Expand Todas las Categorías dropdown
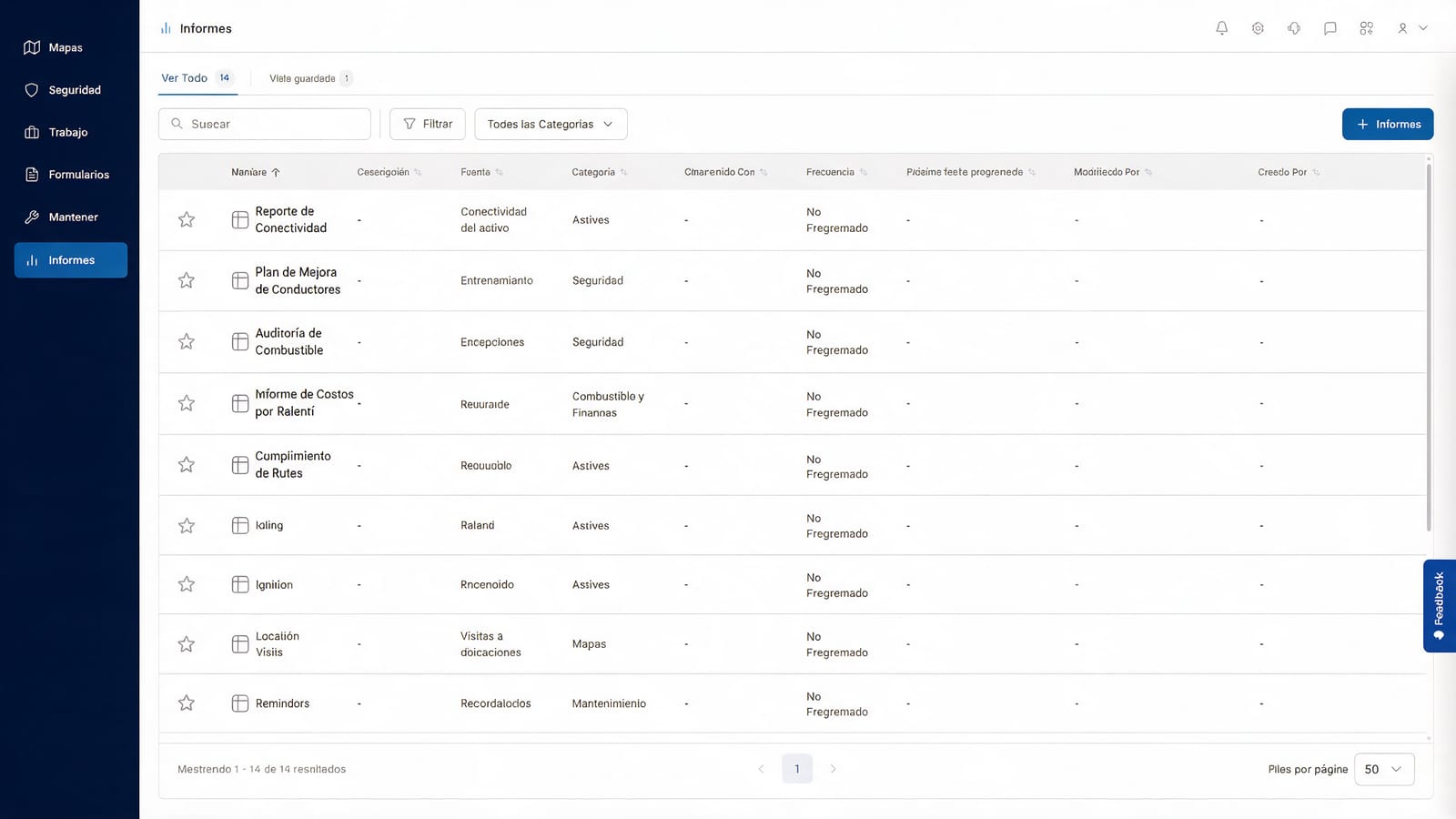This screenshot has width=1456, height=819. click(x=551, y=124)
